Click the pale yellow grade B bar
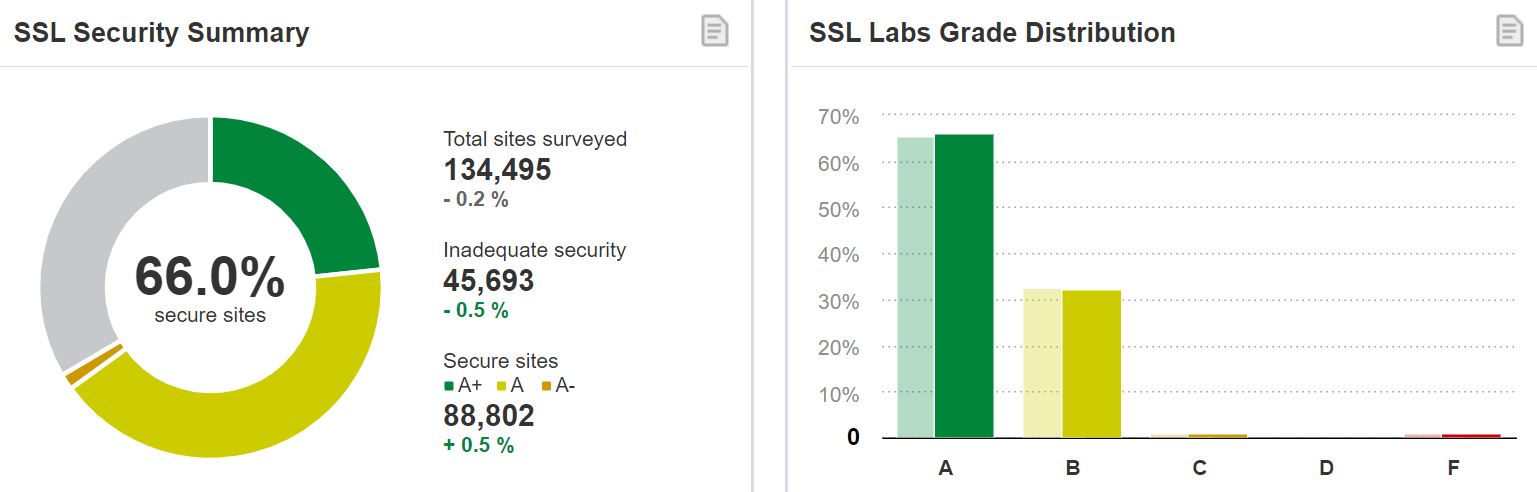 pyautogui.click(x=1042, y=363)
